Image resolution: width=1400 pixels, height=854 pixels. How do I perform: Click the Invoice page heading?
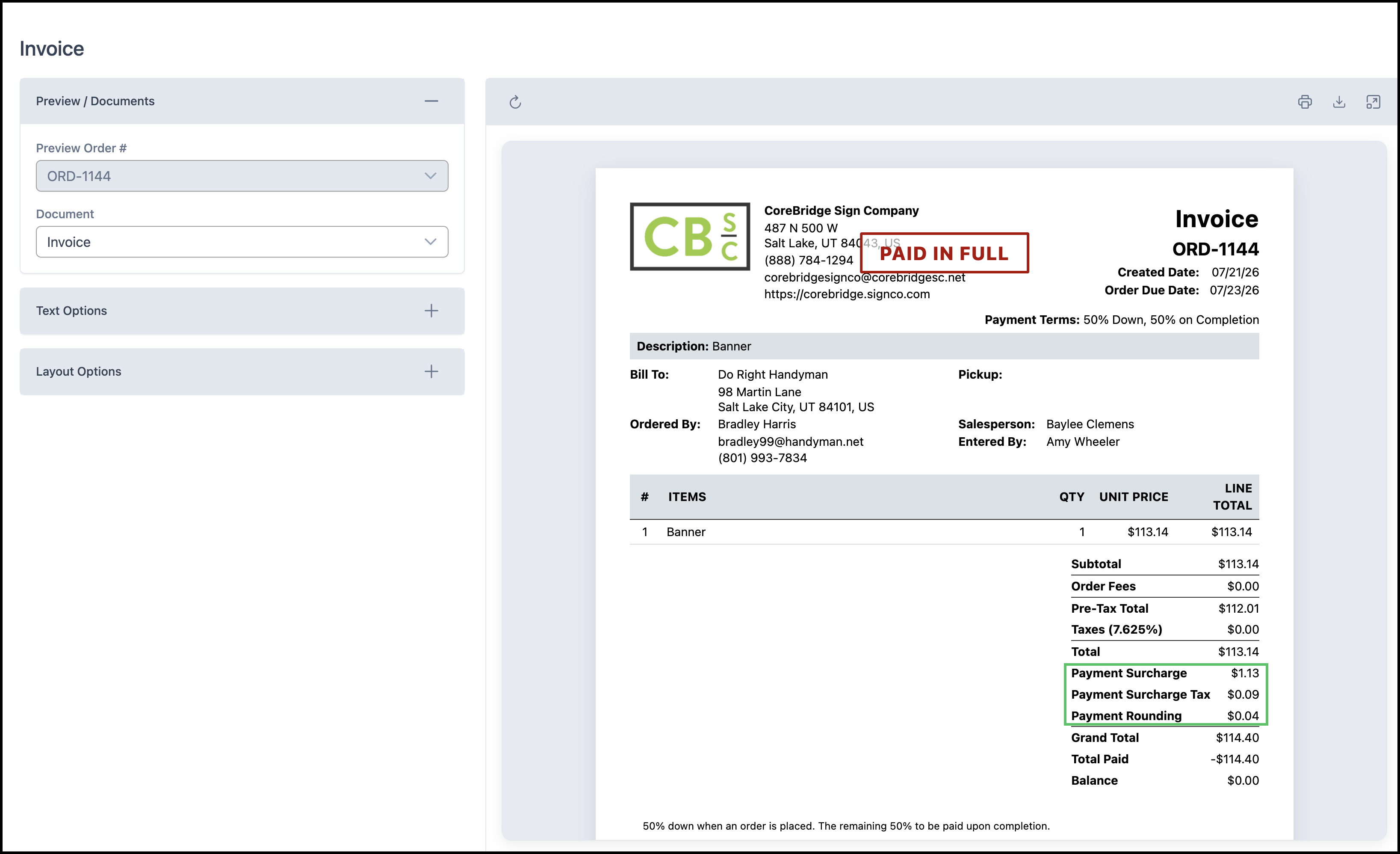[x=52, y=49]
